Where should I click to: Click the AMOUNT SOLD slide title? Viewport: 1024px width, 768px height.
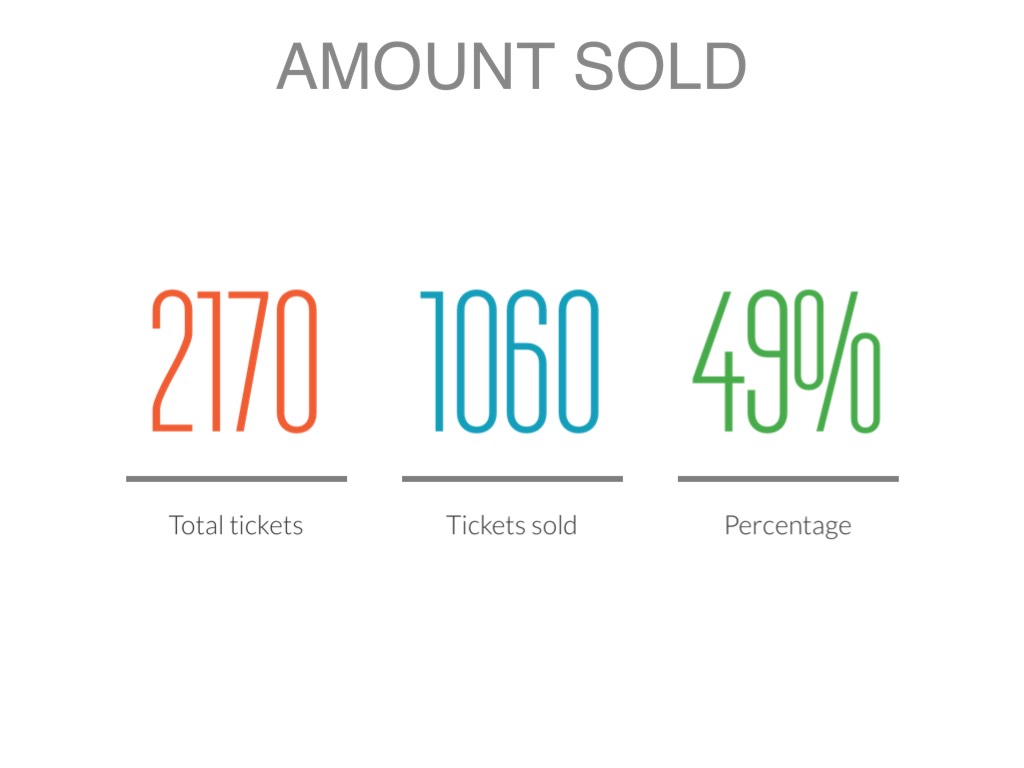click(x=511, y=67)
